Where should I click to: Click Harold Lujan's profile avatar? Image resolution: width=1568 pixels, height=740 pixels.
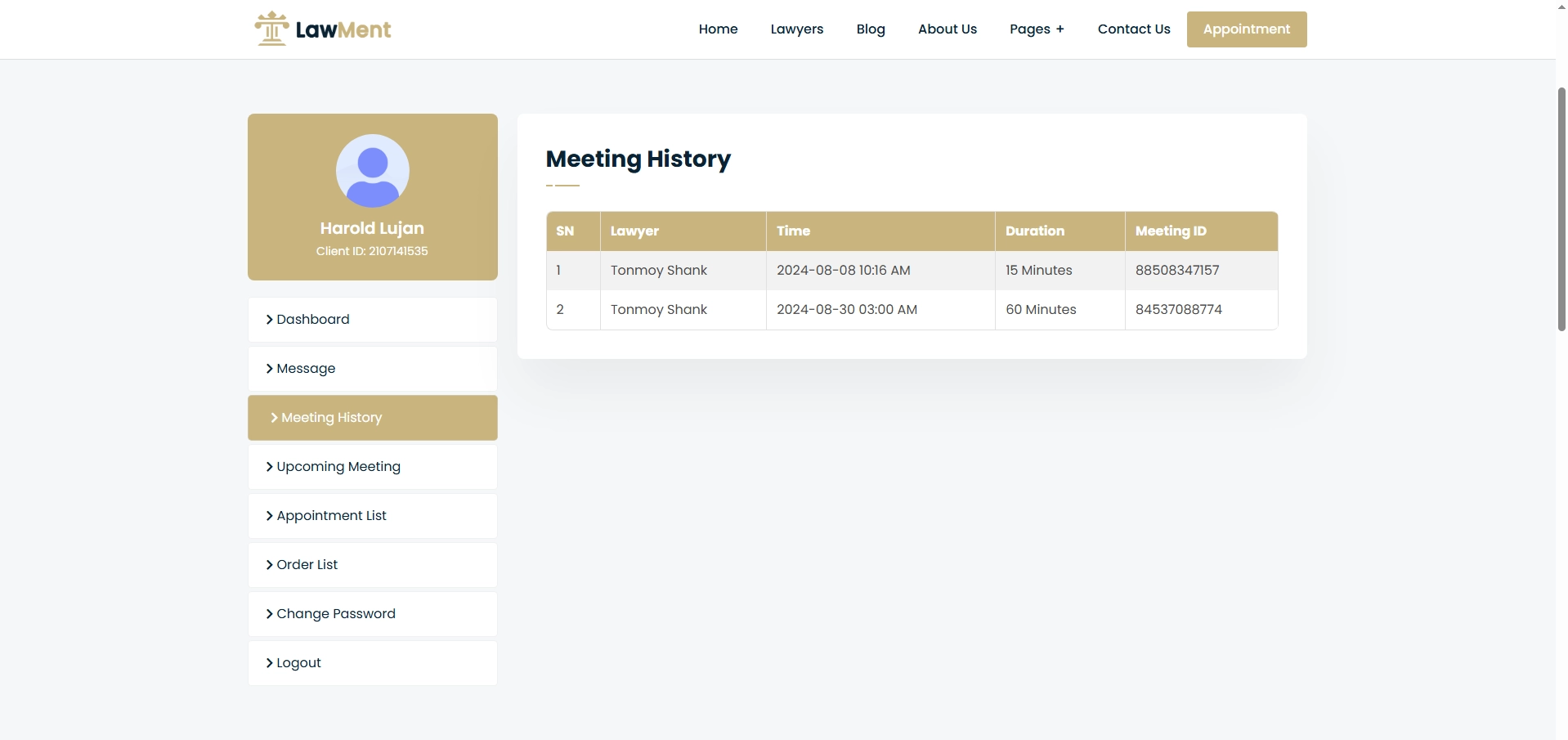point(373,171)
